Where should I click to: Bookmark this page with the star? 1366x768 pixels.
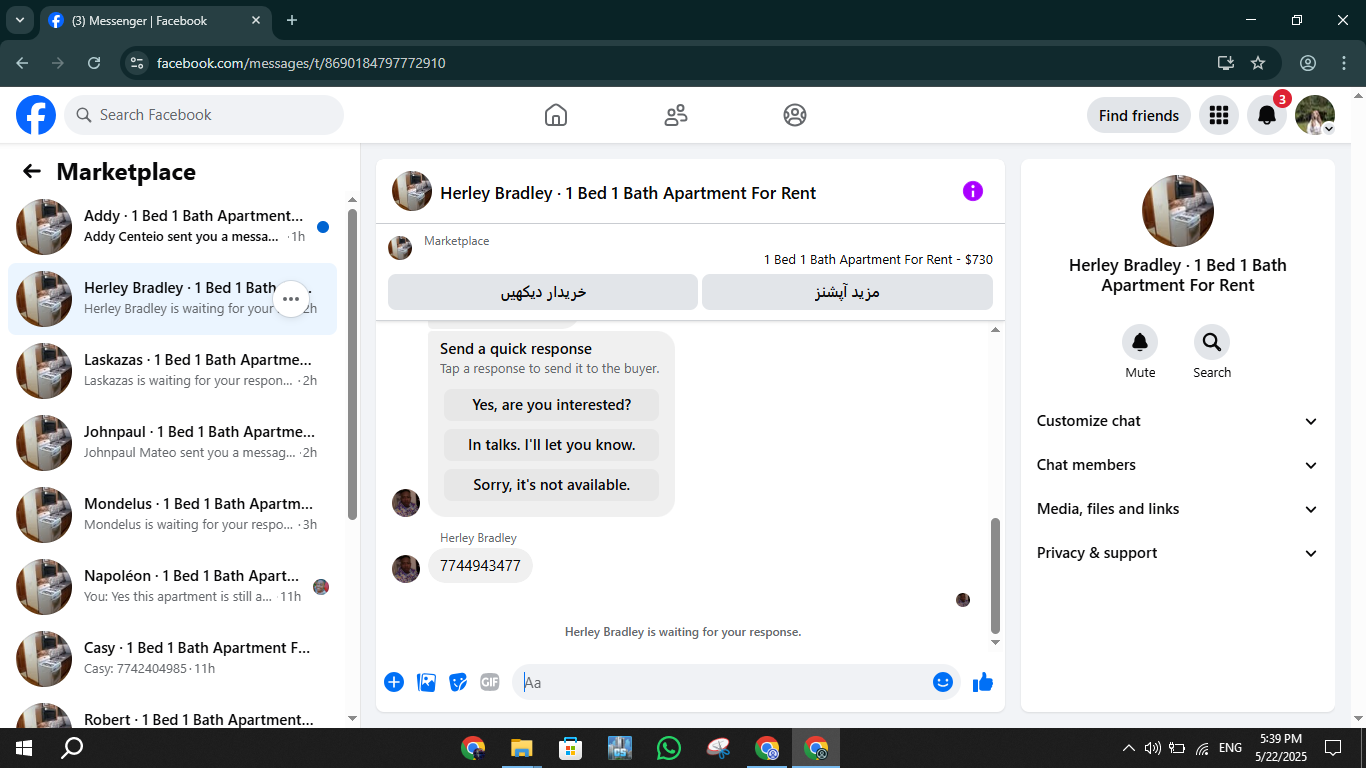pyautogui.click(x=1258, y=63)
